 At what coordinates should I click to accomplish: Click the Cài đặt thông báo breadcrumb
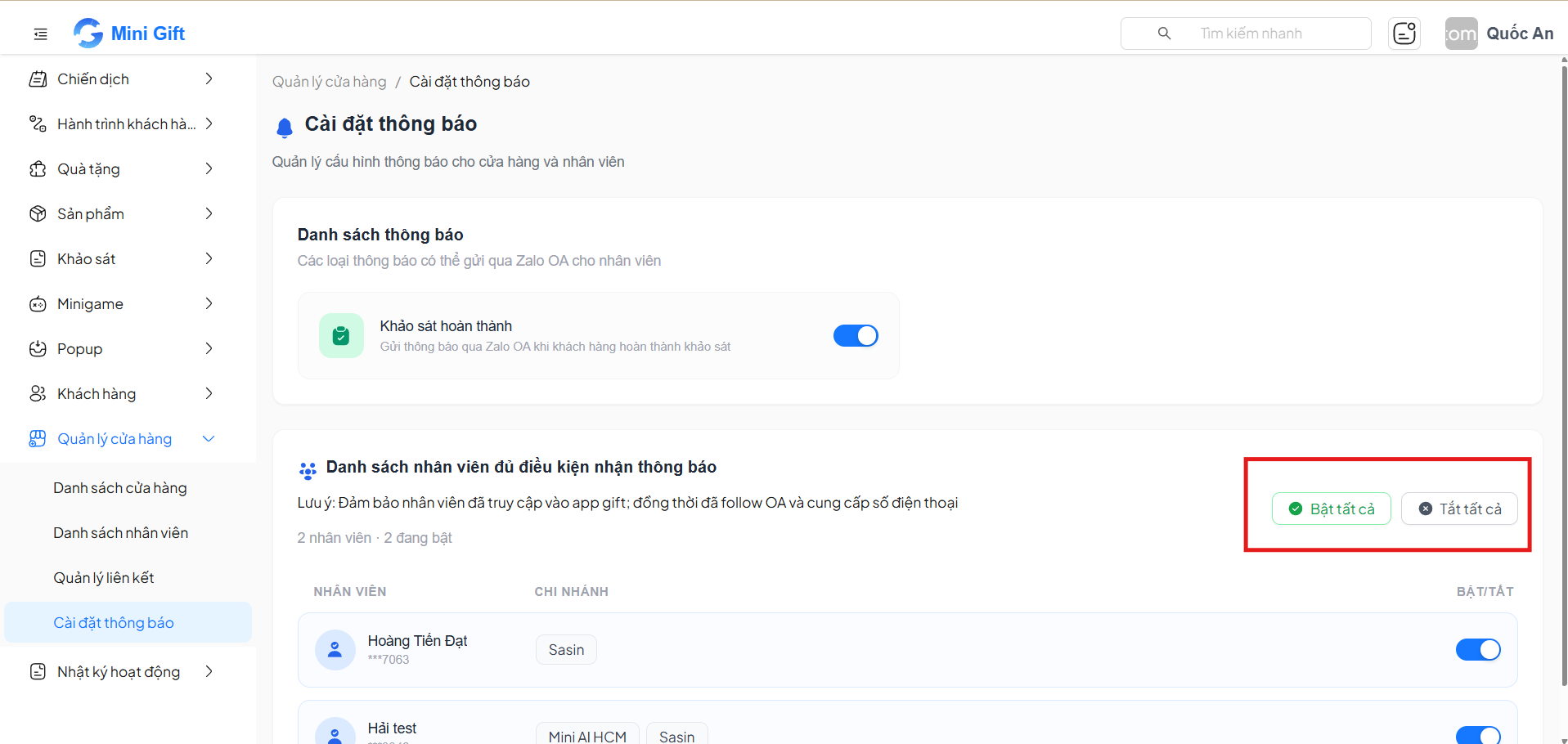pos(470,82)
